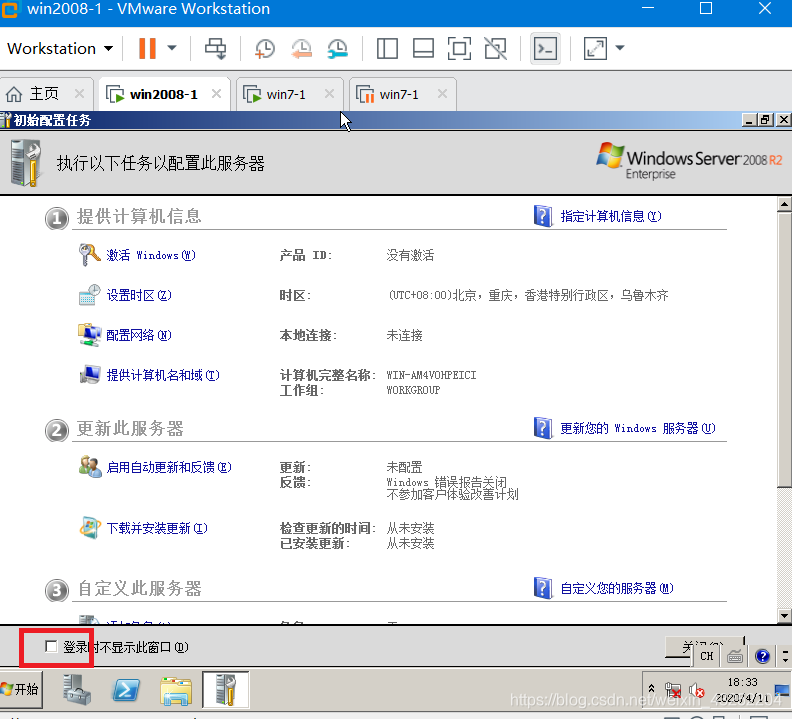The height and width of the screenshot is (719, 792).
Task: Open the snapshot manager
Action: pos(337,49)
